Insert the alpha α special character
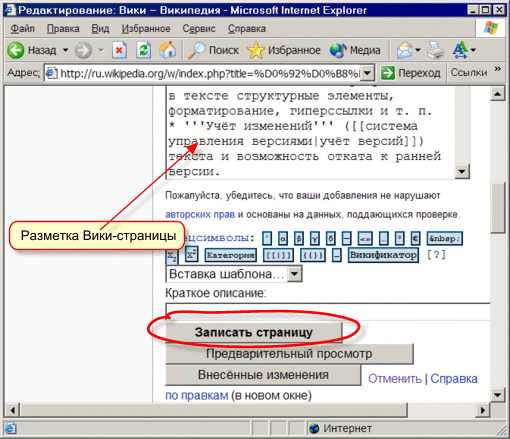 click(x=283, y=239)
